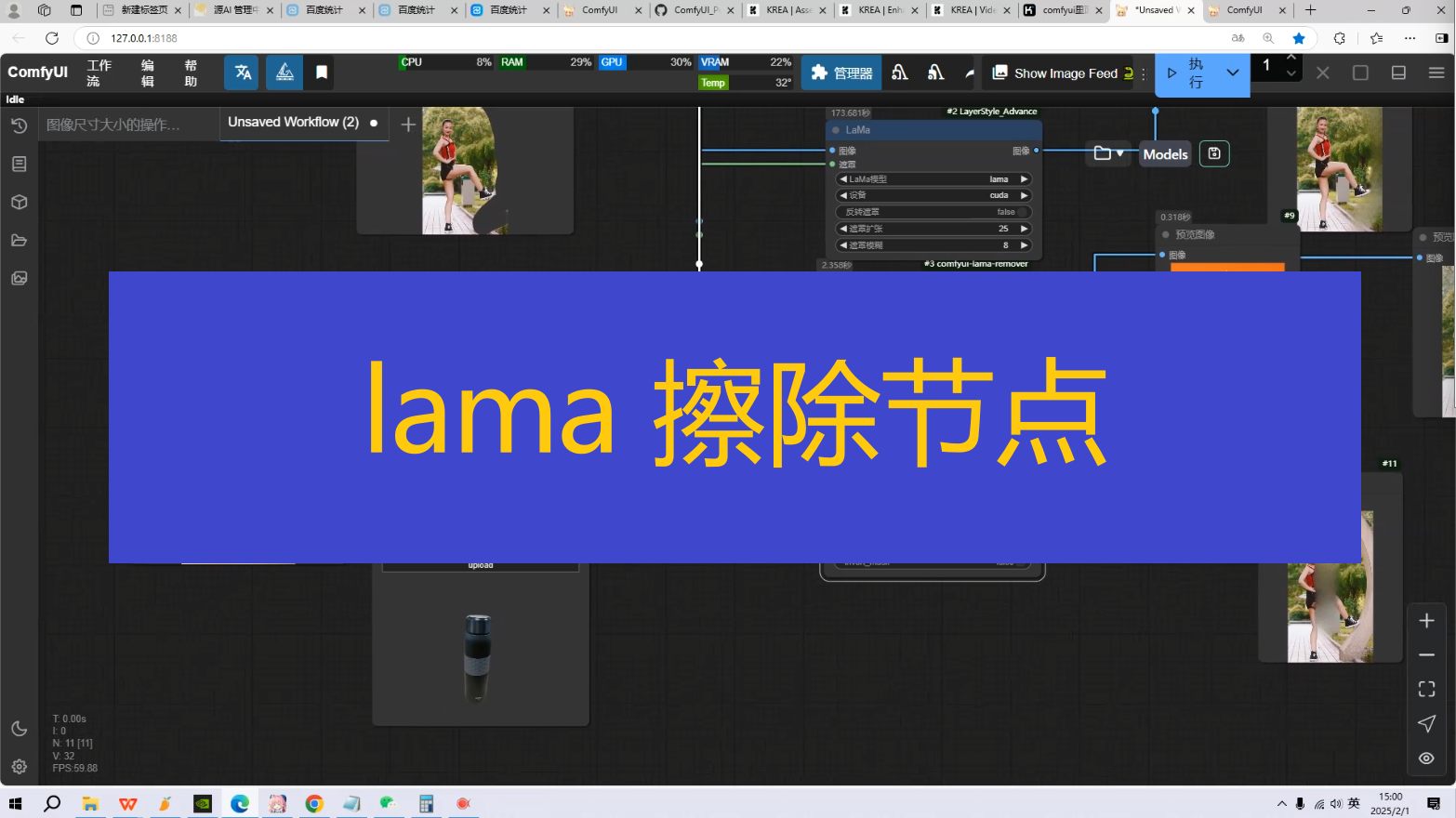Open the browser extensions puzzle icon

1339,38
